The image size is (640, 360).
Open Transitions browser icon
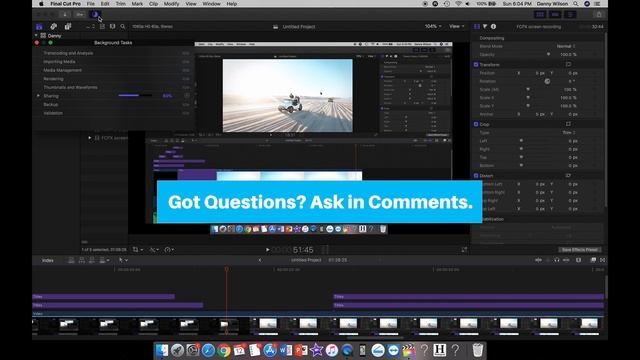coord(602,260)
